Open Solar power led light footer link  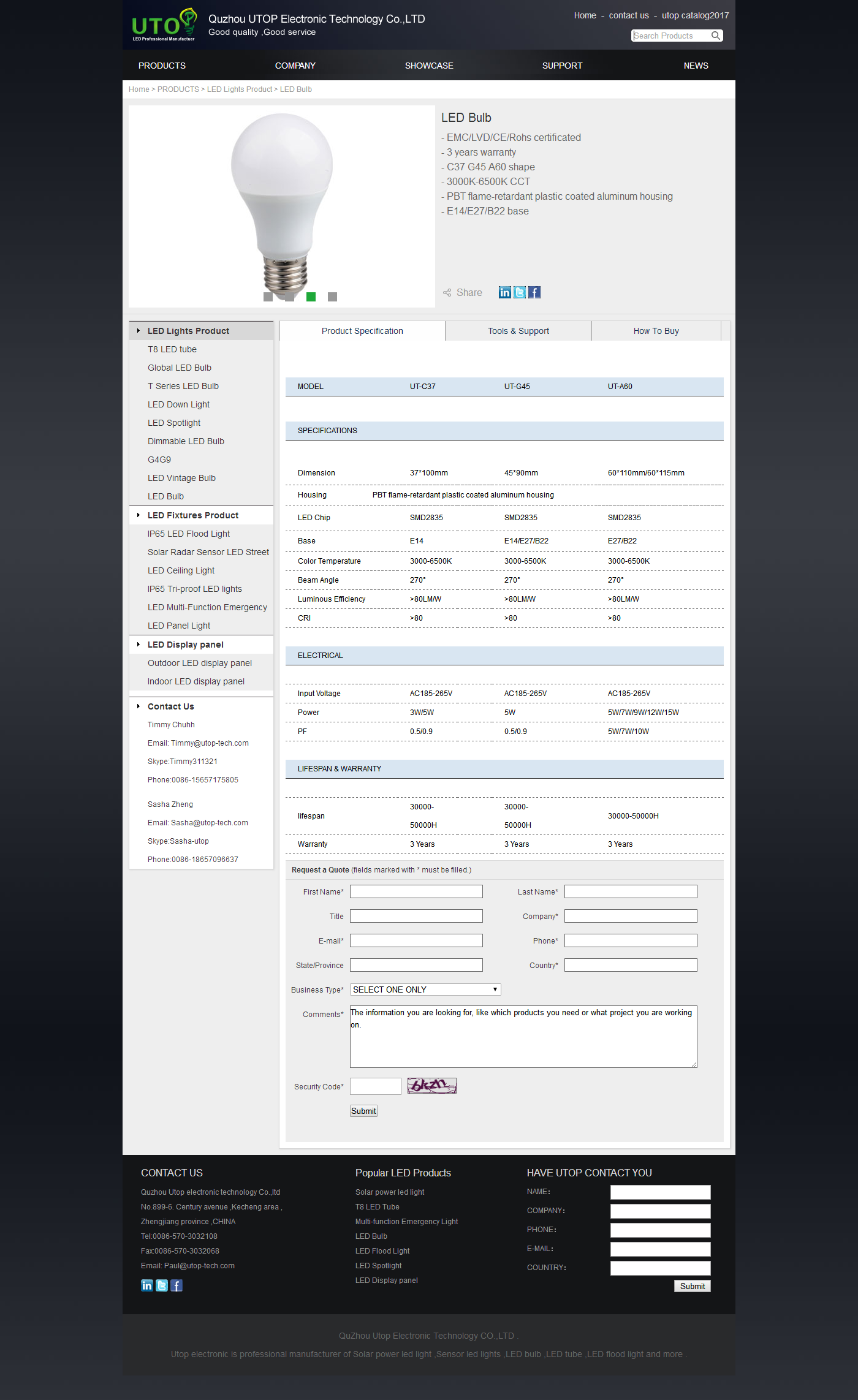point(390,1192)
